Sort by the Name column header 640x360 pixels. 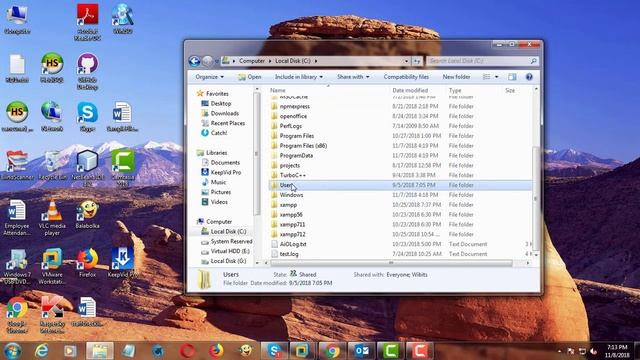point(329,90)
